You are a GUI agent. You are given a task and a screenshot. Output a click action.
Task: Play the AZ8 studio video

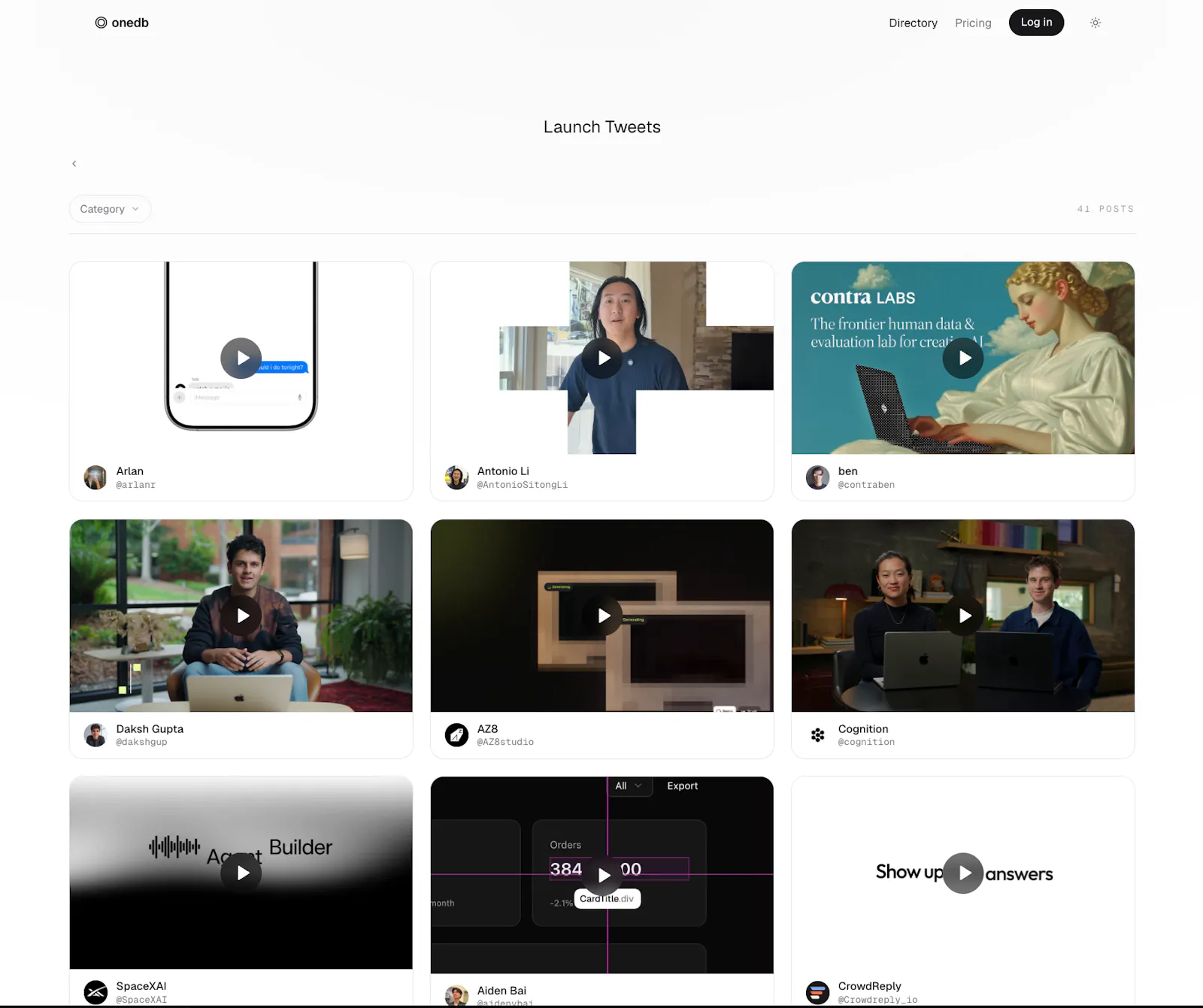click(x=601, y=616)
